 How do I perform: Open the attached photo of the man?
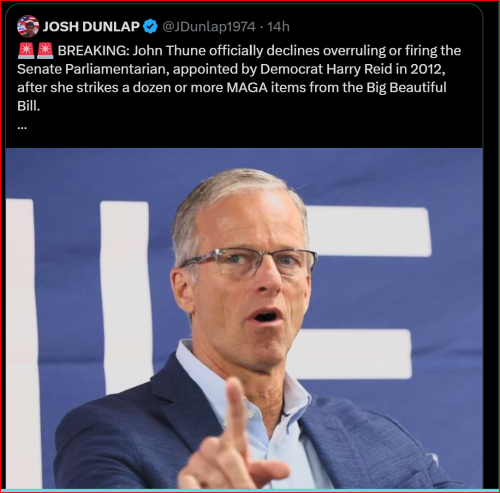tap(244, 318)
